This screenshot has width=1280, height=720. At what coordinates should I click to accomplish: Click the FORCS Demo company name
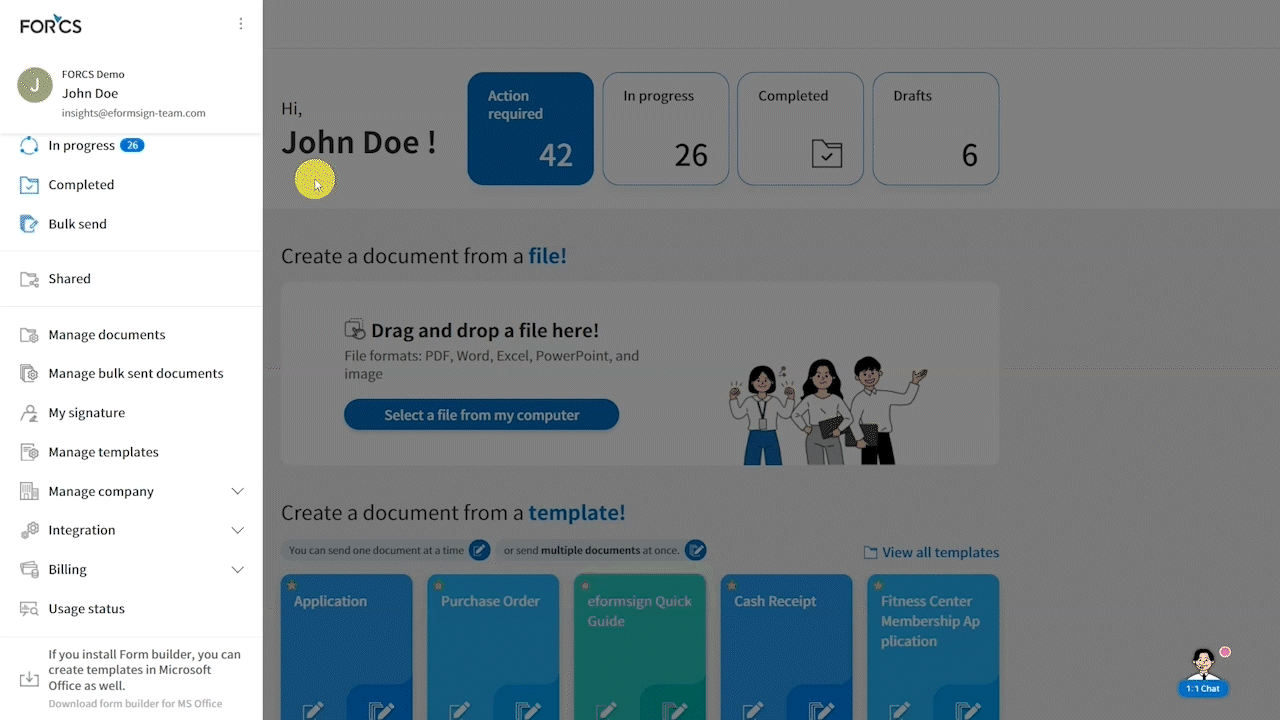coord(93,74)
